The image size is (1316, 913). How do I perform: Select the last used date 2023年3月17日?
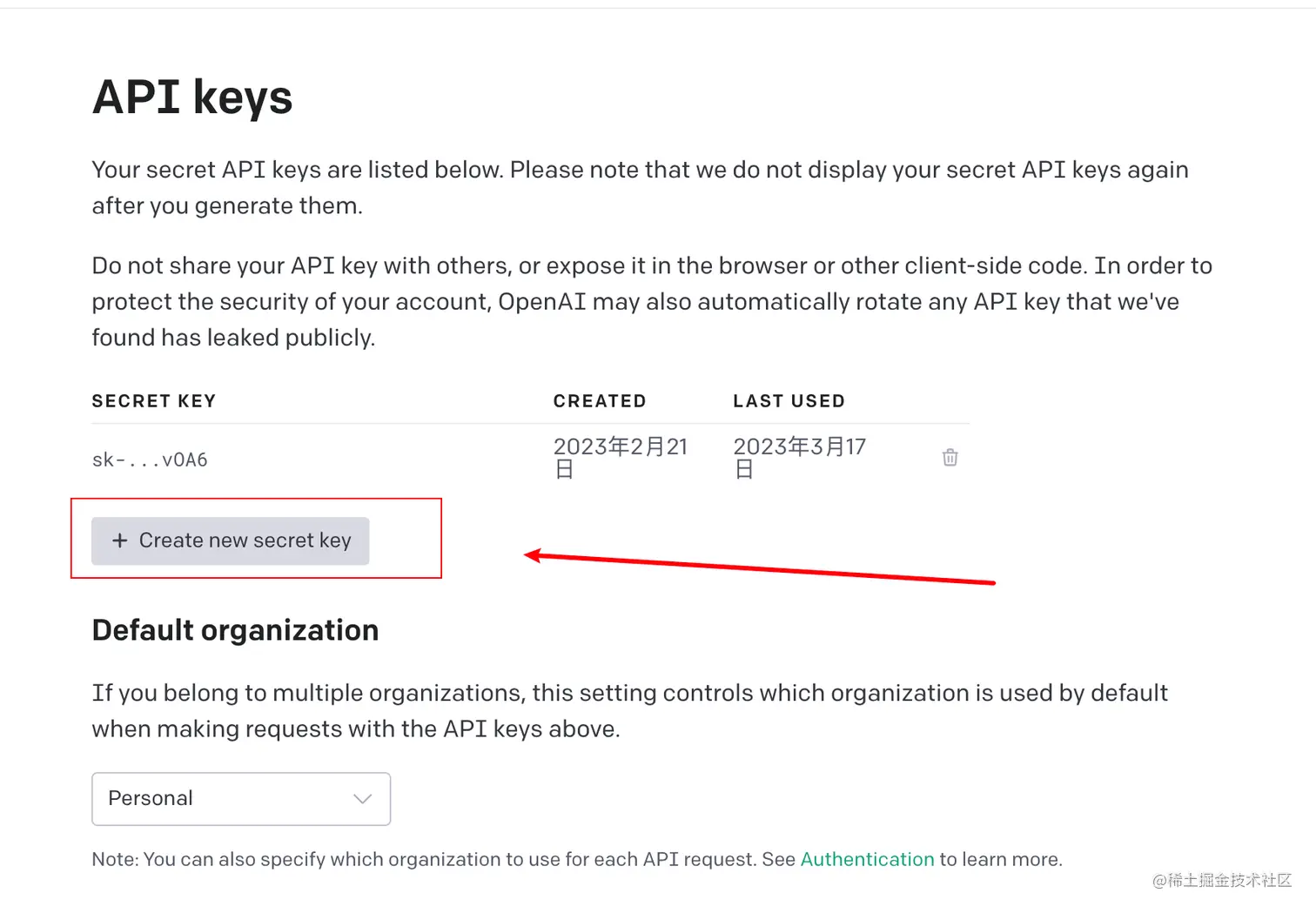click(799, 458)
